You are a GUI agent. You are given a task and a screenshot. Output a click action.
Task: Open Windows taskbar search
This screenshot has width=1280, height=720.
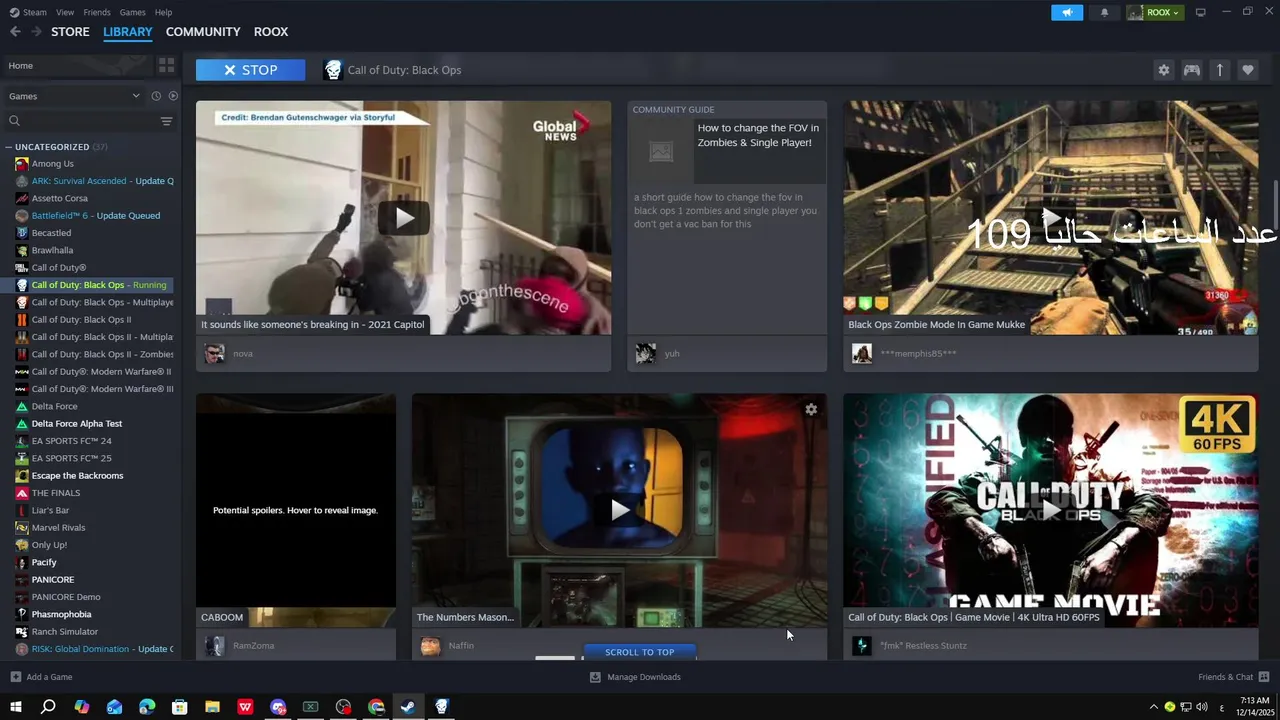click(x=48, y=707)
